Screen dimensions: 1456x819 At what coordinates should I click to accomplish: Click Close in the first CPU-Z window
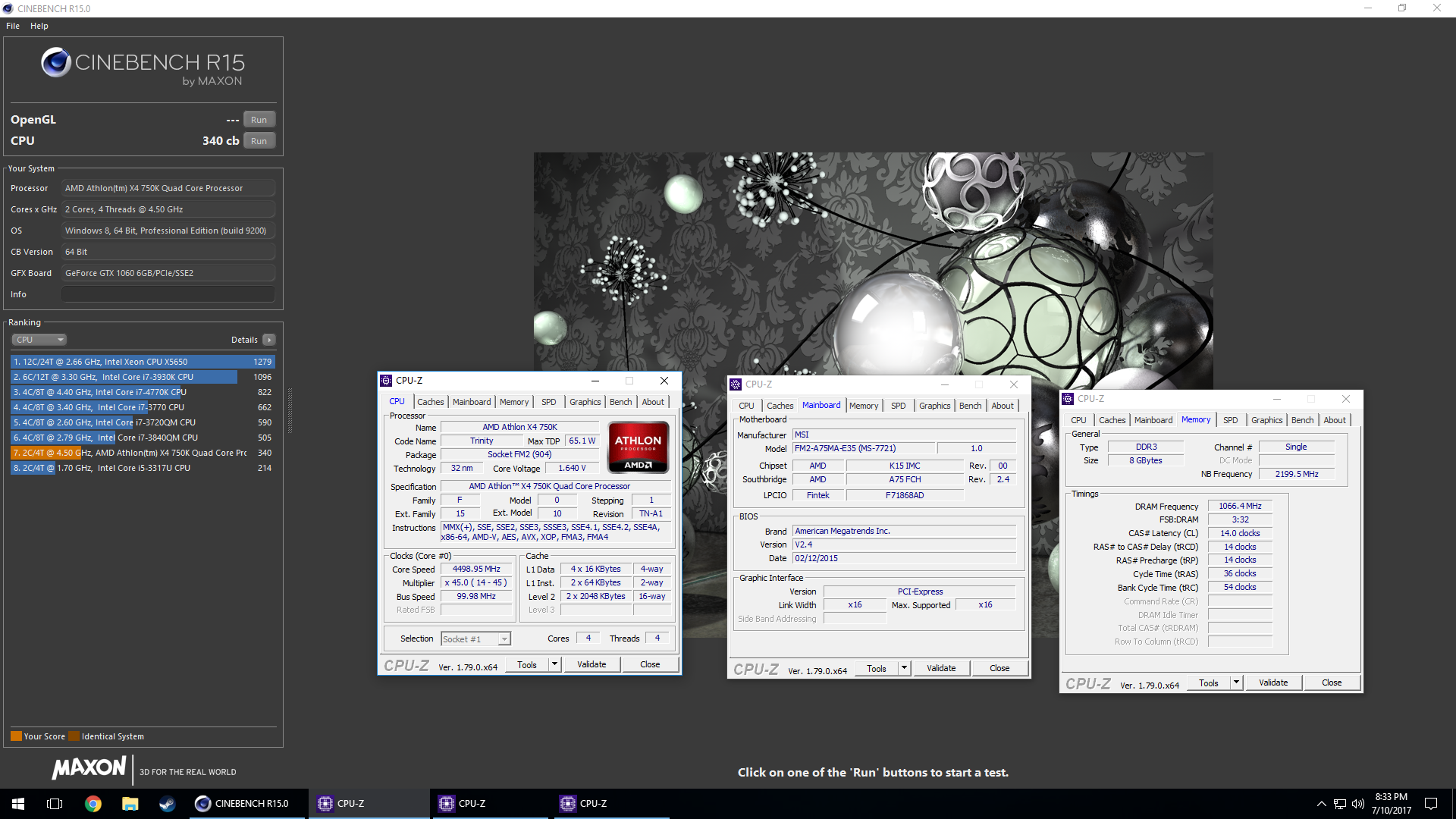point(650,665)
